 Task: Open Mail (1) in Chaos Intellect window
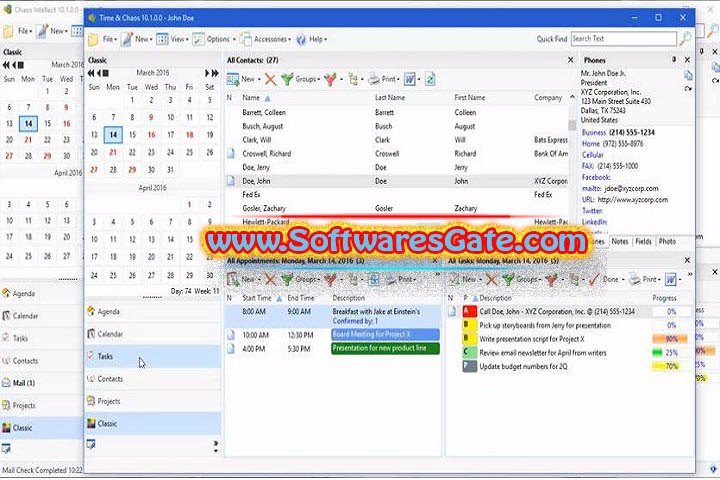(41, 383)
